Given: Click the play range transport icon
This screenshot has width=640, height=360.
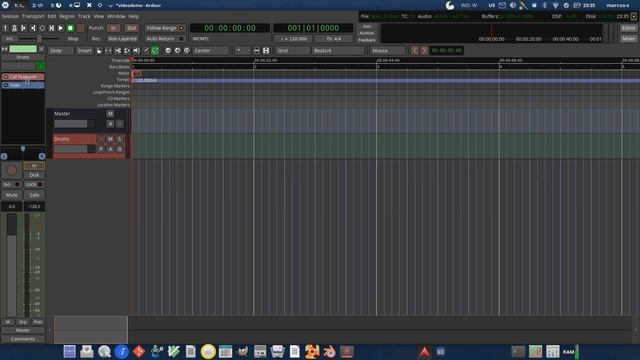Looking at the screenshot, I should click(51, 28).
